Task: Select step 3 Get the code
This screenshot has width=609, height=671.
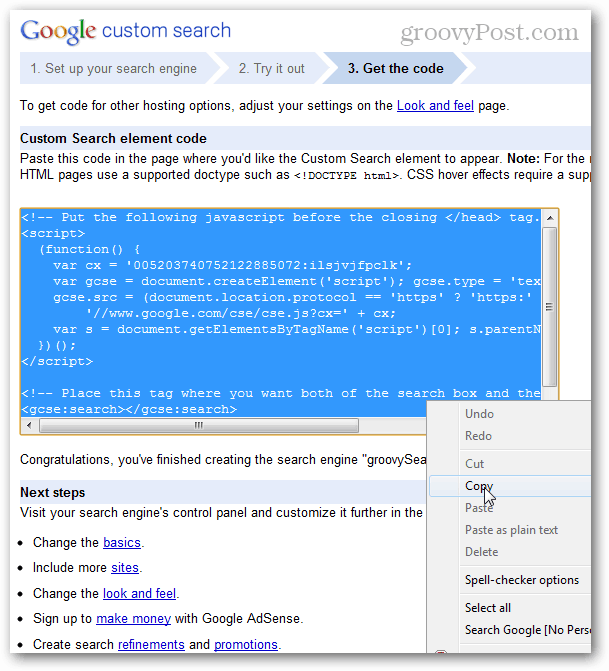Action: pyautogui.click(x=395, y=68)
